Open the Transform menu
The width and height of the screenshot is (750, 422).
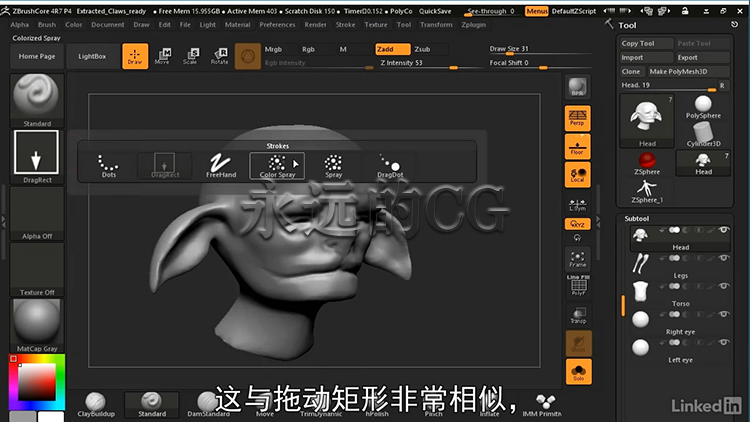[x=436, y=24]
